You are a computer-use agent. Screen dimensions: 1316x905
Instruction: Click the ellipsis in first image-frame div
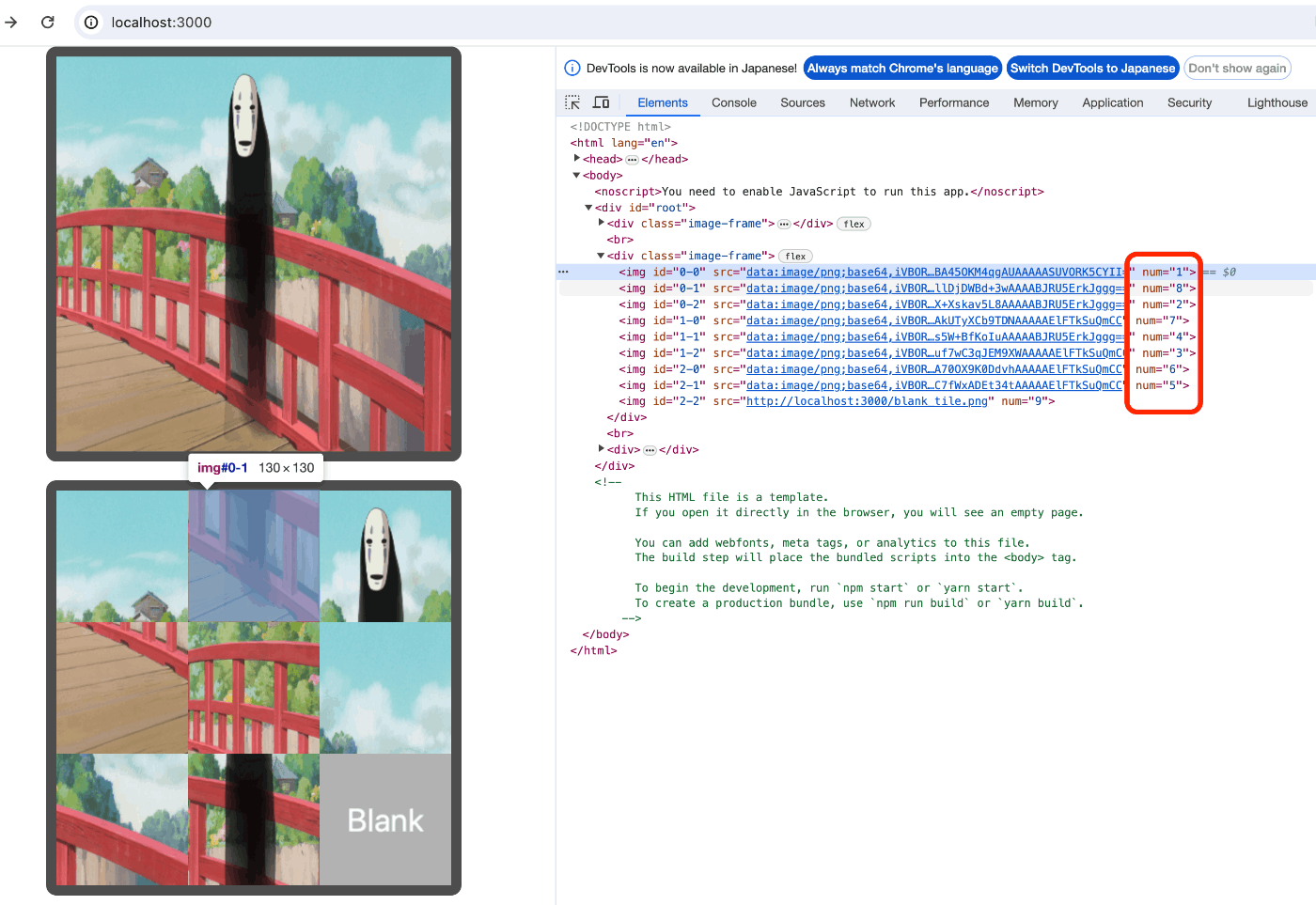click(x=784, y=224)
